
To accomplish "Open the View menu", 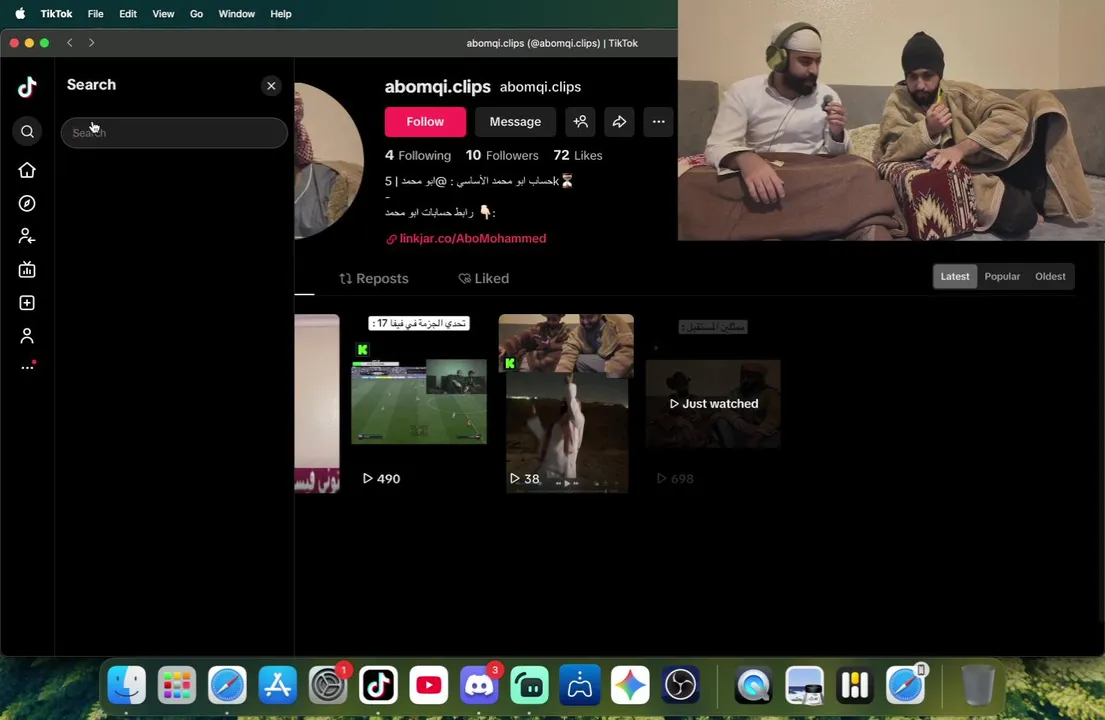I will (163, 13).
